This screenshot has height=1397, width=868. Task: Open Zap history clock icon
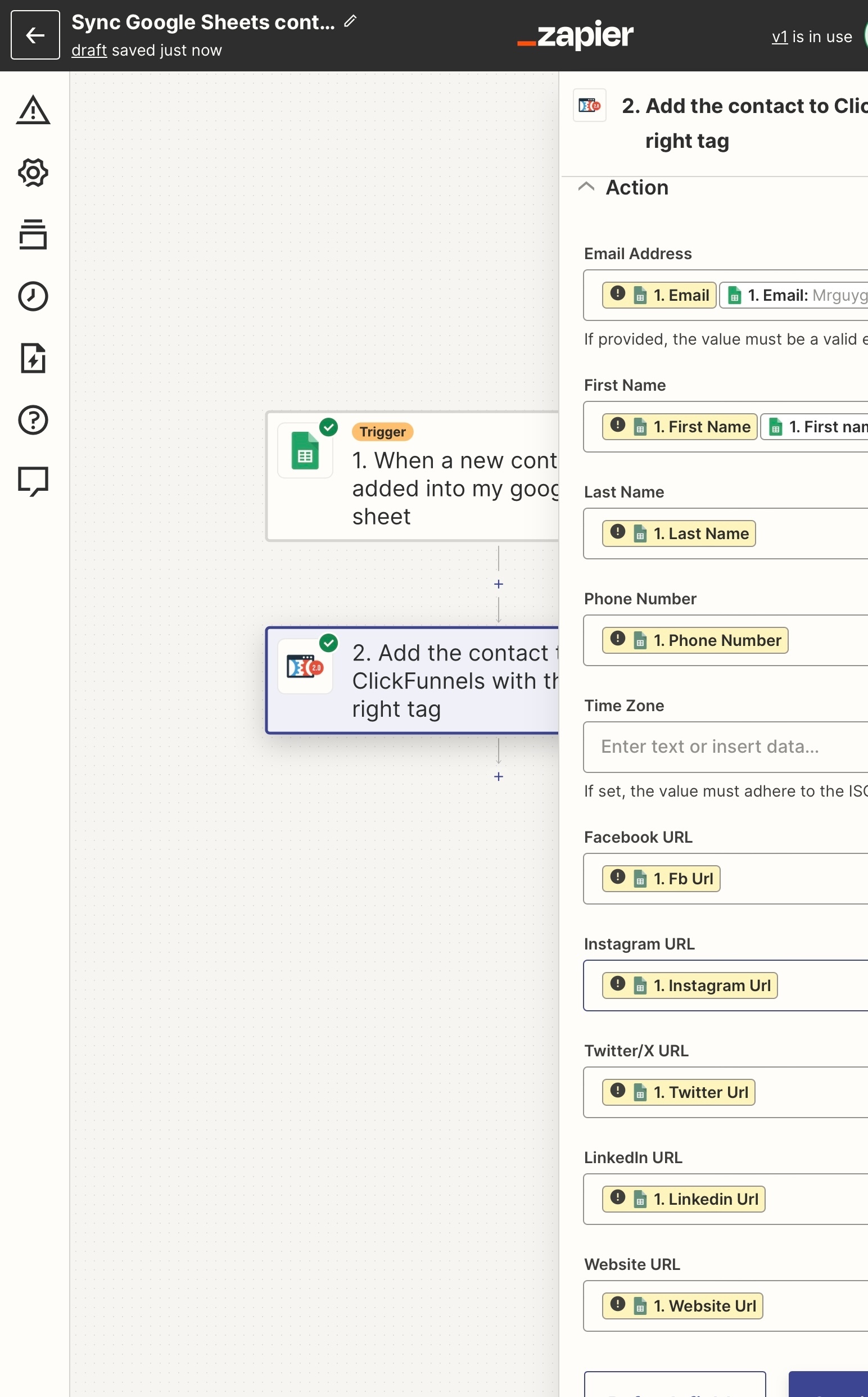[33, 296]
